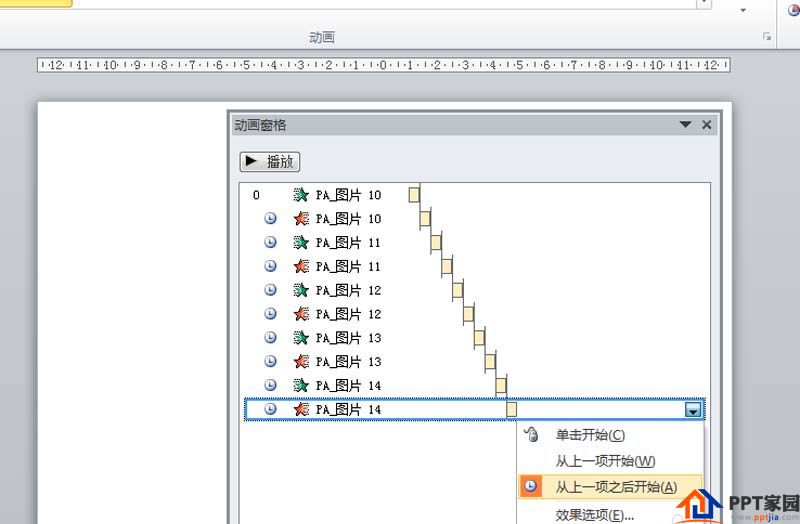Select red-star row text PA_图片 13
This screenshot has width=800, height=524.
click(348, 361)
